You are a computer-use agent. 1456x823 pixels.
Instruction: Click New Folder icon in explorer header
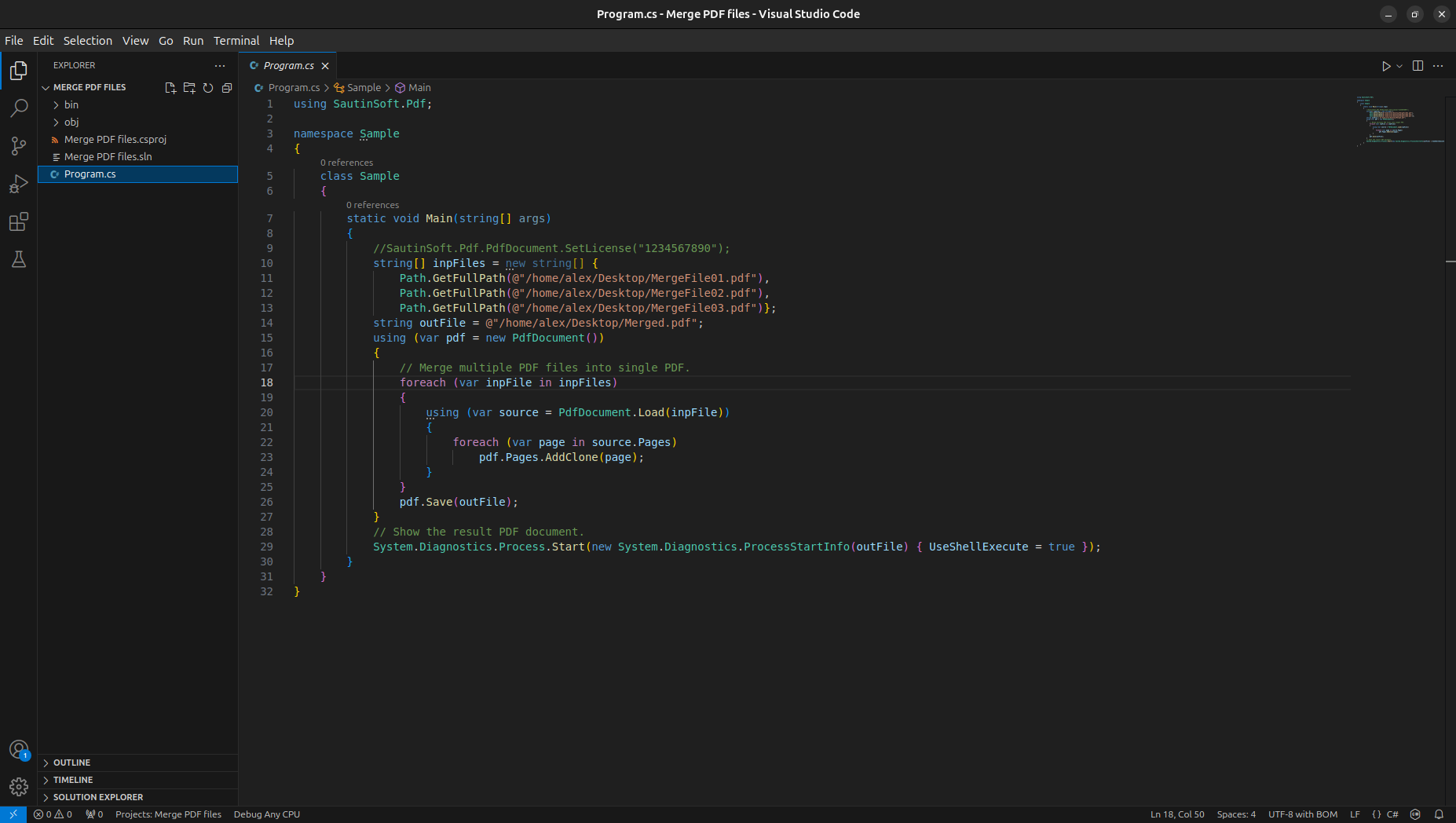tap(189, 88)
